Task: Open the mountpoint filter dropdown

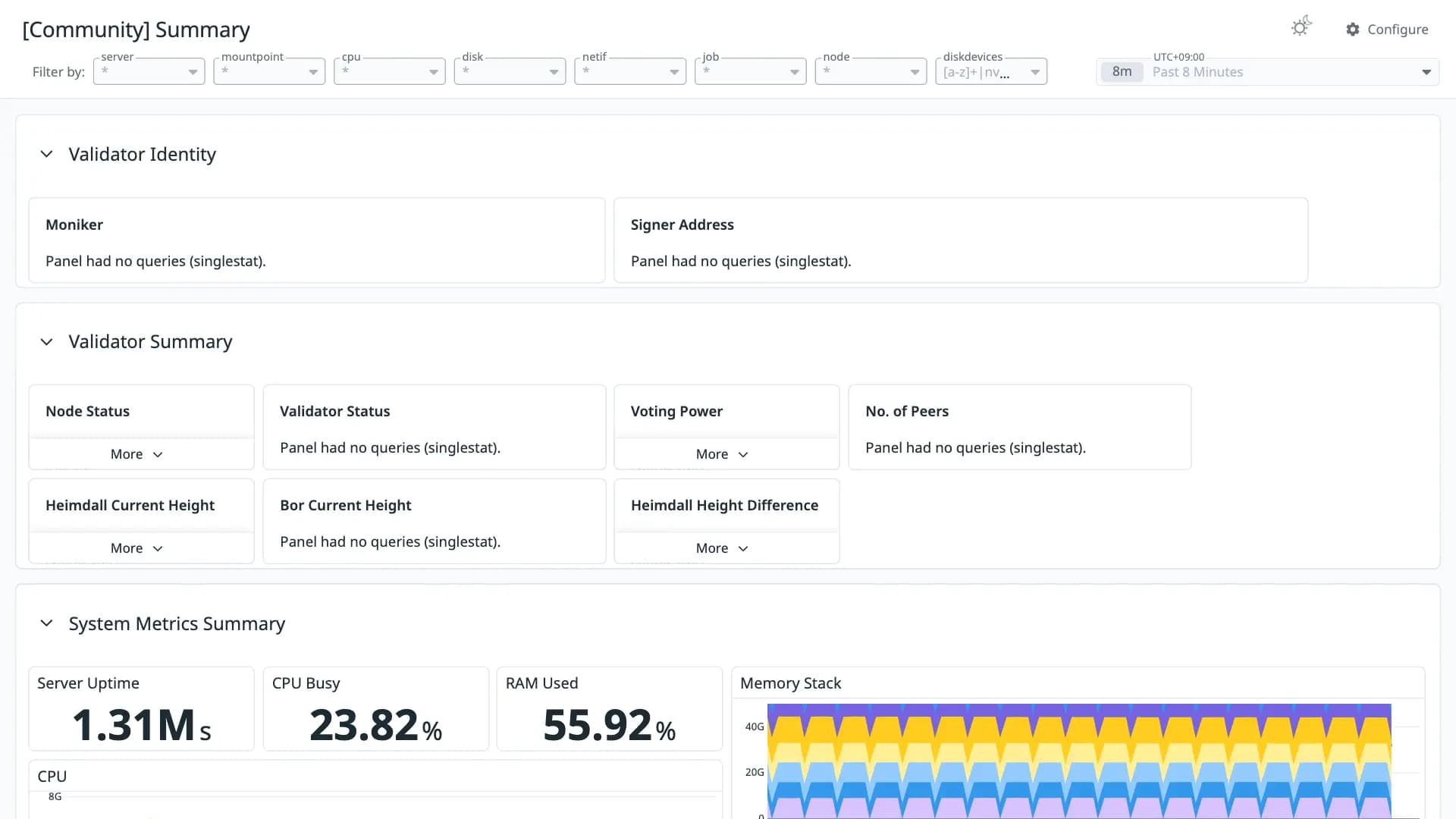Action: tap(269, 71)
